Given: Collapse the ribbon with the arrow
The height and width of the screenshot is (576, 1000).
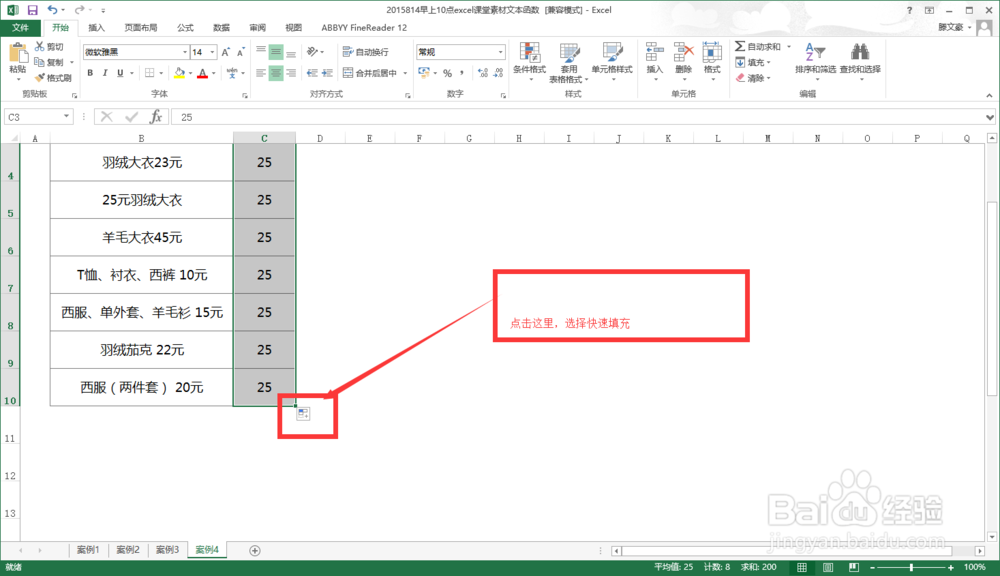Looking at the screenshot, I should (x=989, y=95).
